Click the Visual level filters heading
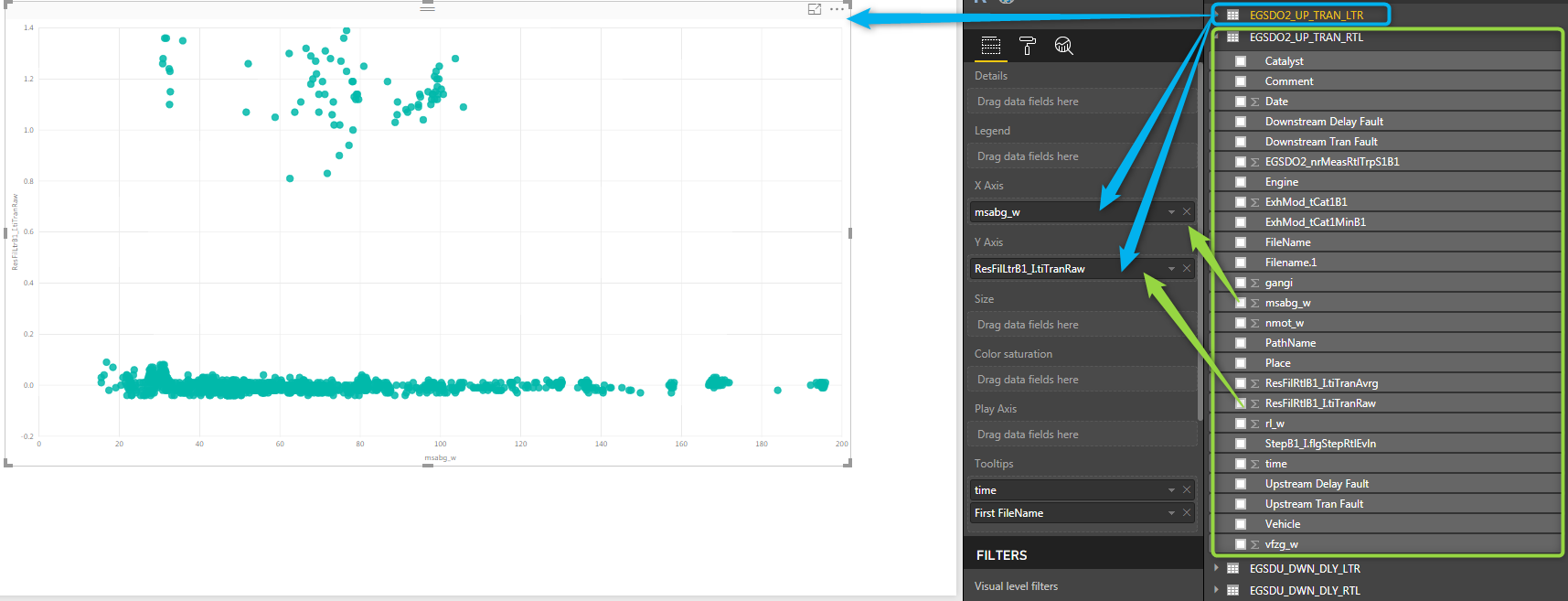1568x601 pixels. pyautogui.click(x=1016, y=586)
